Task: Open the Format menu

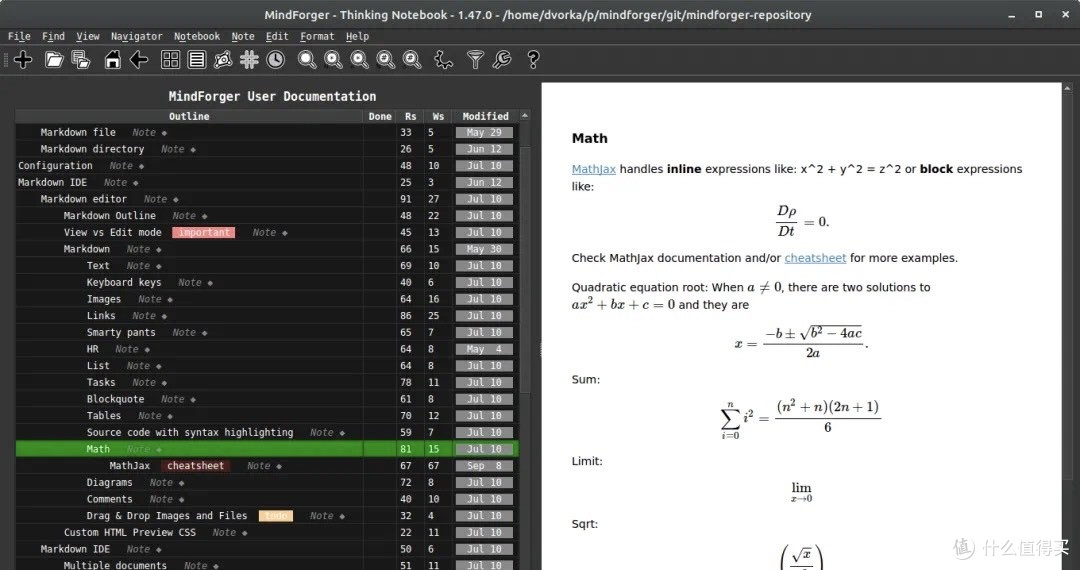Action: tap(317, 36)
